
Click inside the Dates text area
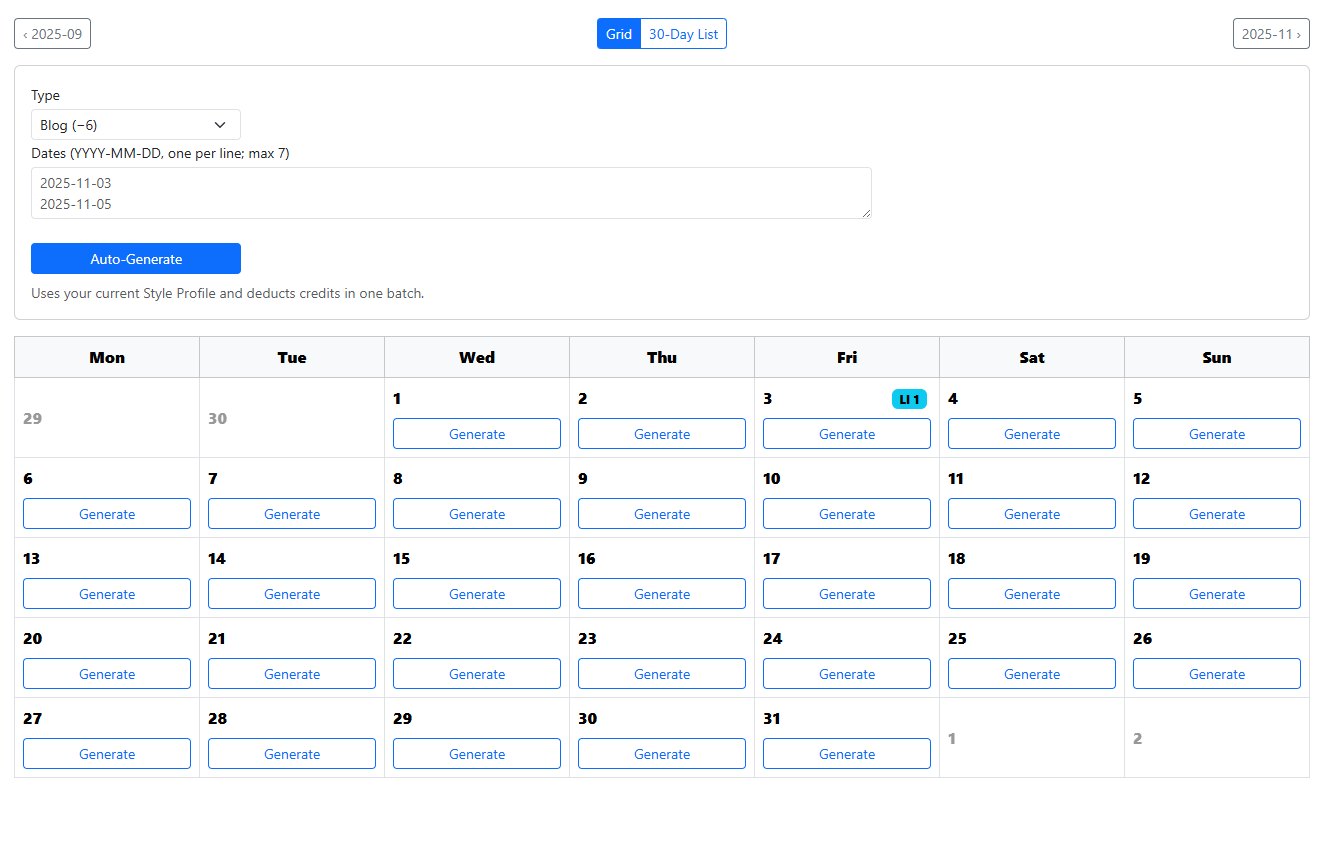point(452,192)
